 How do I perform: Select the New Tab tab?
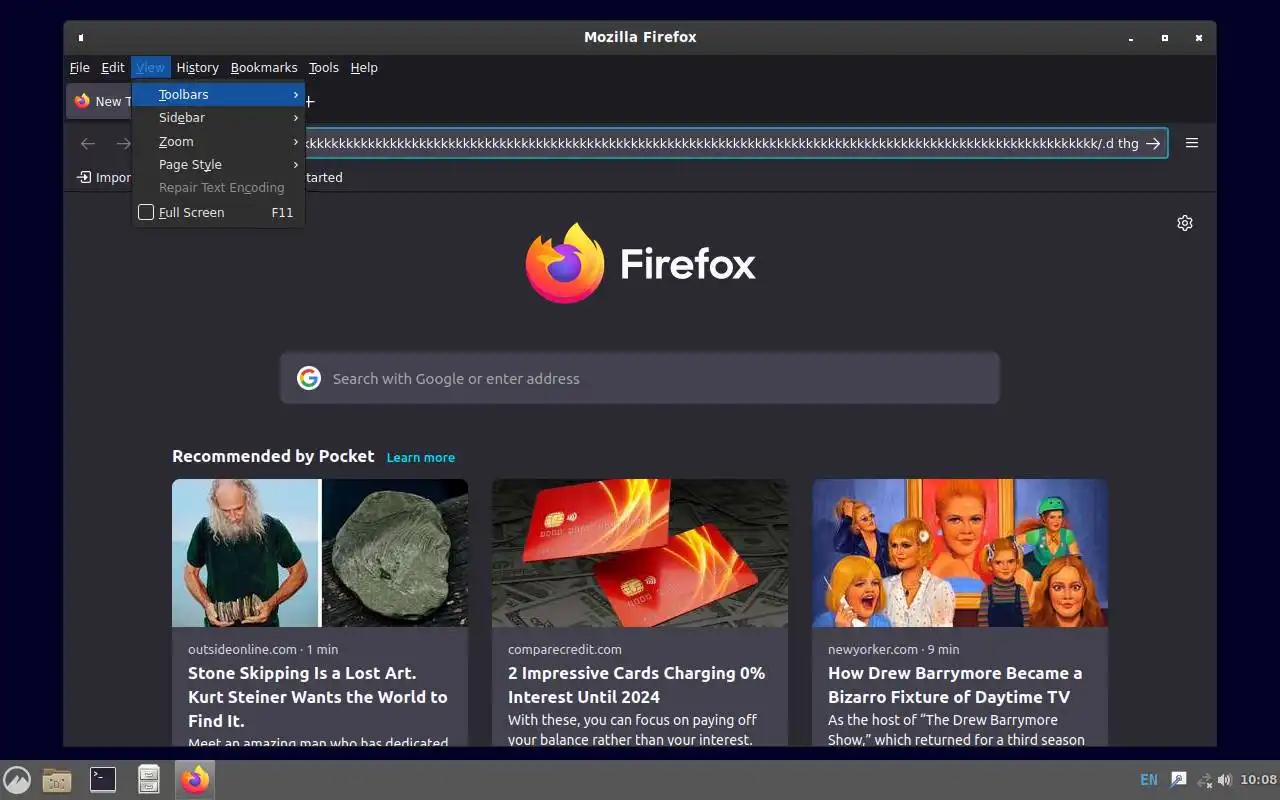100,101
